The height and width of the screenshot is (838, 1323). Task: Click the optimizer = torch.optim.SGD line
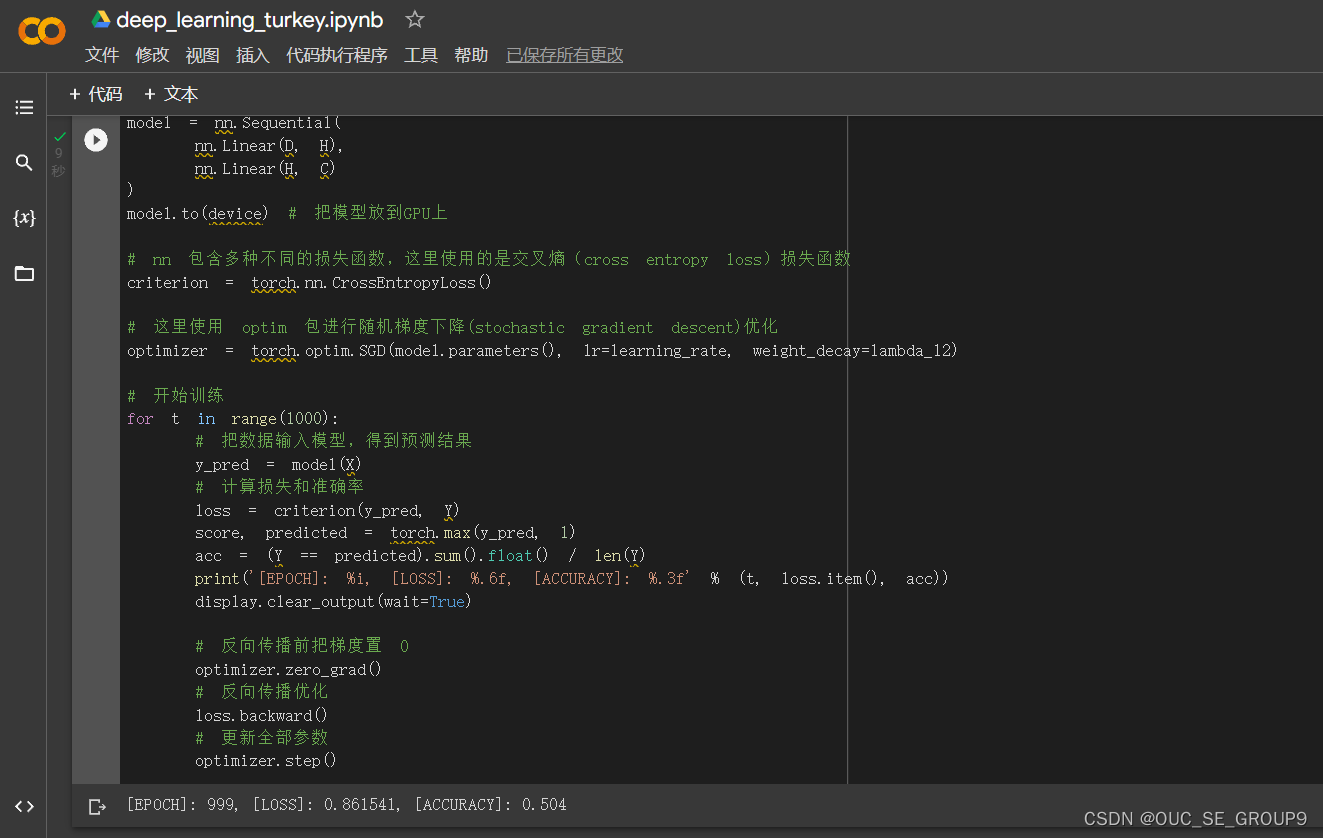543,351
